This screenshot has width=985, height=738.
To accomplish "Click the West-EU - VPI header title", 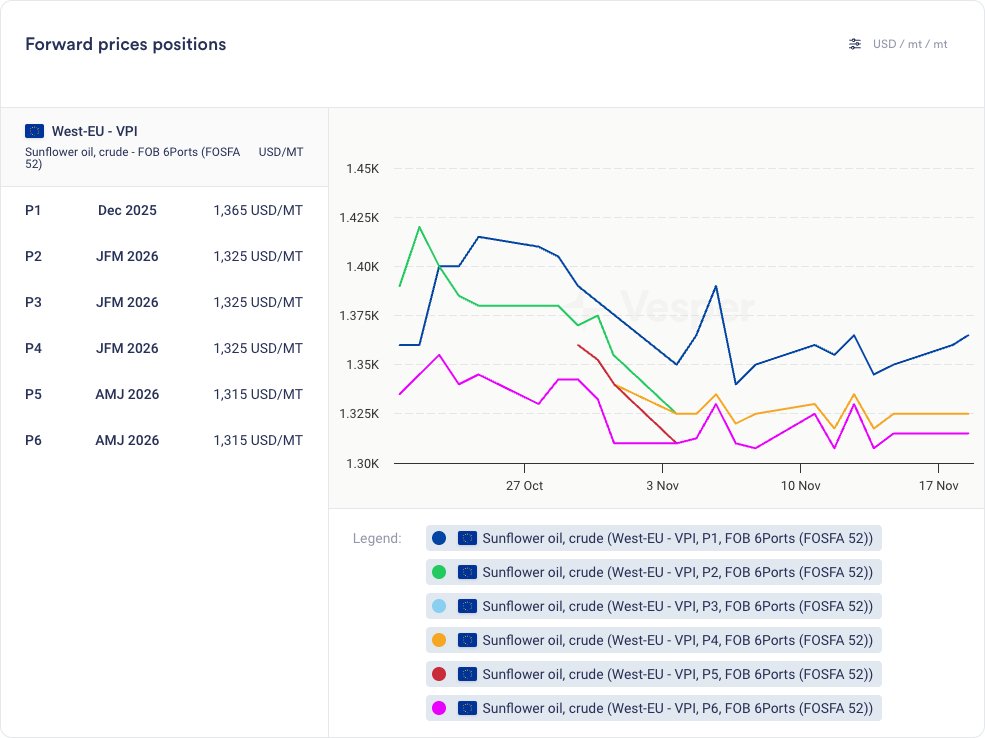I will [x=94, y=131].
